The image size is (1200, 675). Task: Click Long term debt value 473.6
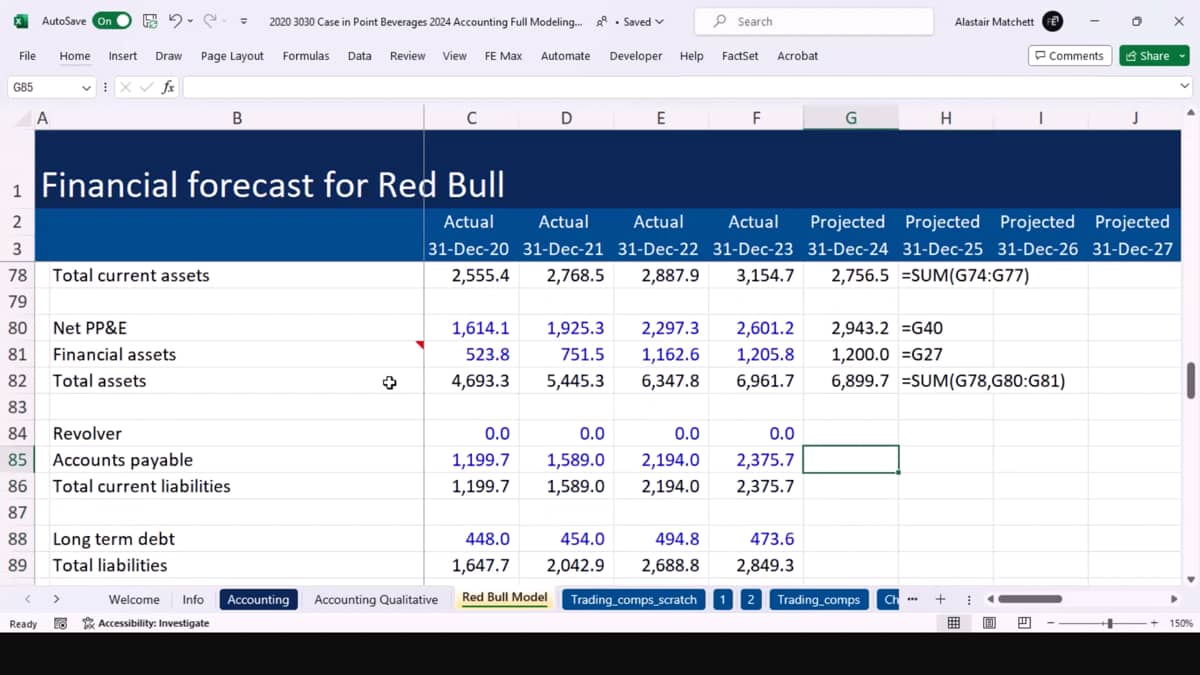point(756,539)
